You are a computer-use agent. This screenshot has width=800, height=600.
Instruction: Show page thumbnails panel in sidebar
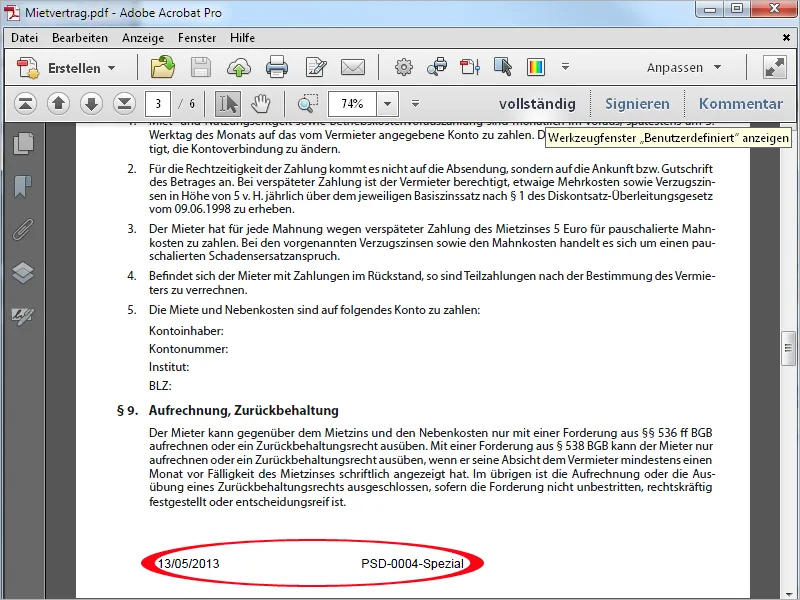click(23, 144)
